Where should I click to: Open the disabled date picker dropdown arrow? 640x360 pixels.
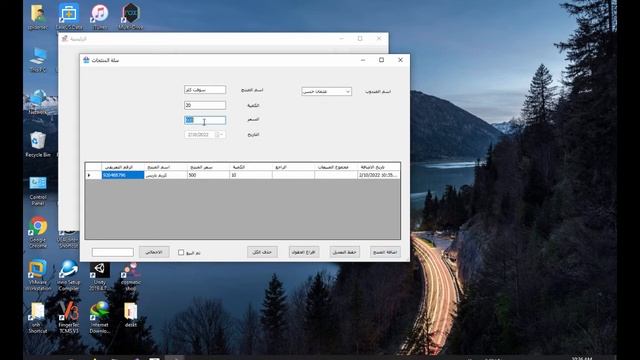click(x=221, y=134)
